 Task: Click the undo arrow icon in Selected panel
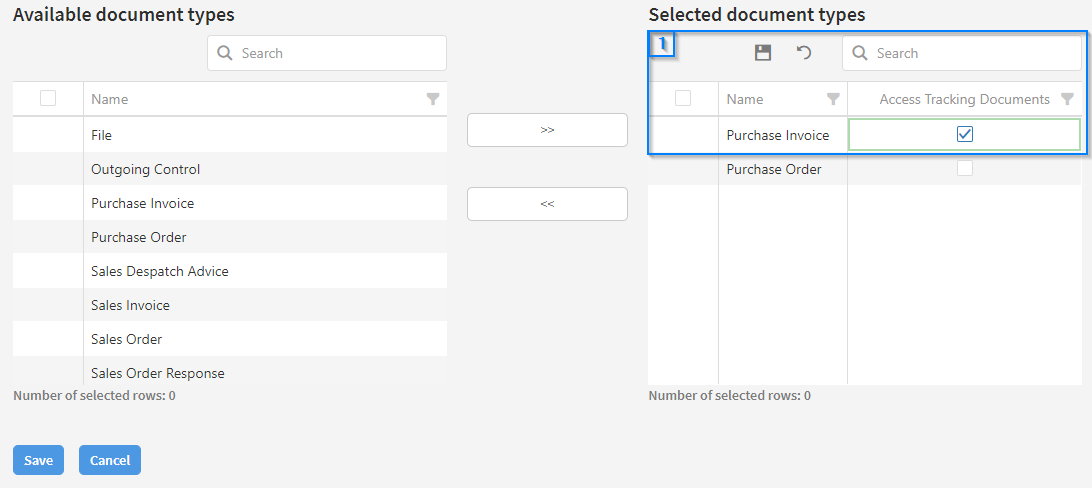804,53
